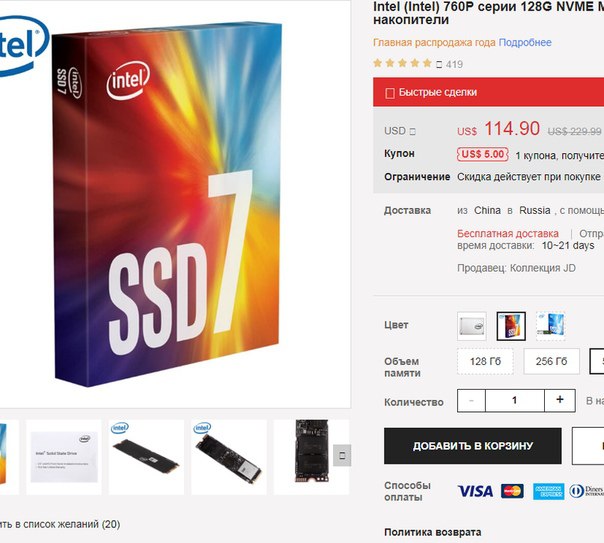This screenshot has height=543, width=604.
Task: Choose the blue Intel box color swatch
Action: pyautogui.click(x=550, y=326)
